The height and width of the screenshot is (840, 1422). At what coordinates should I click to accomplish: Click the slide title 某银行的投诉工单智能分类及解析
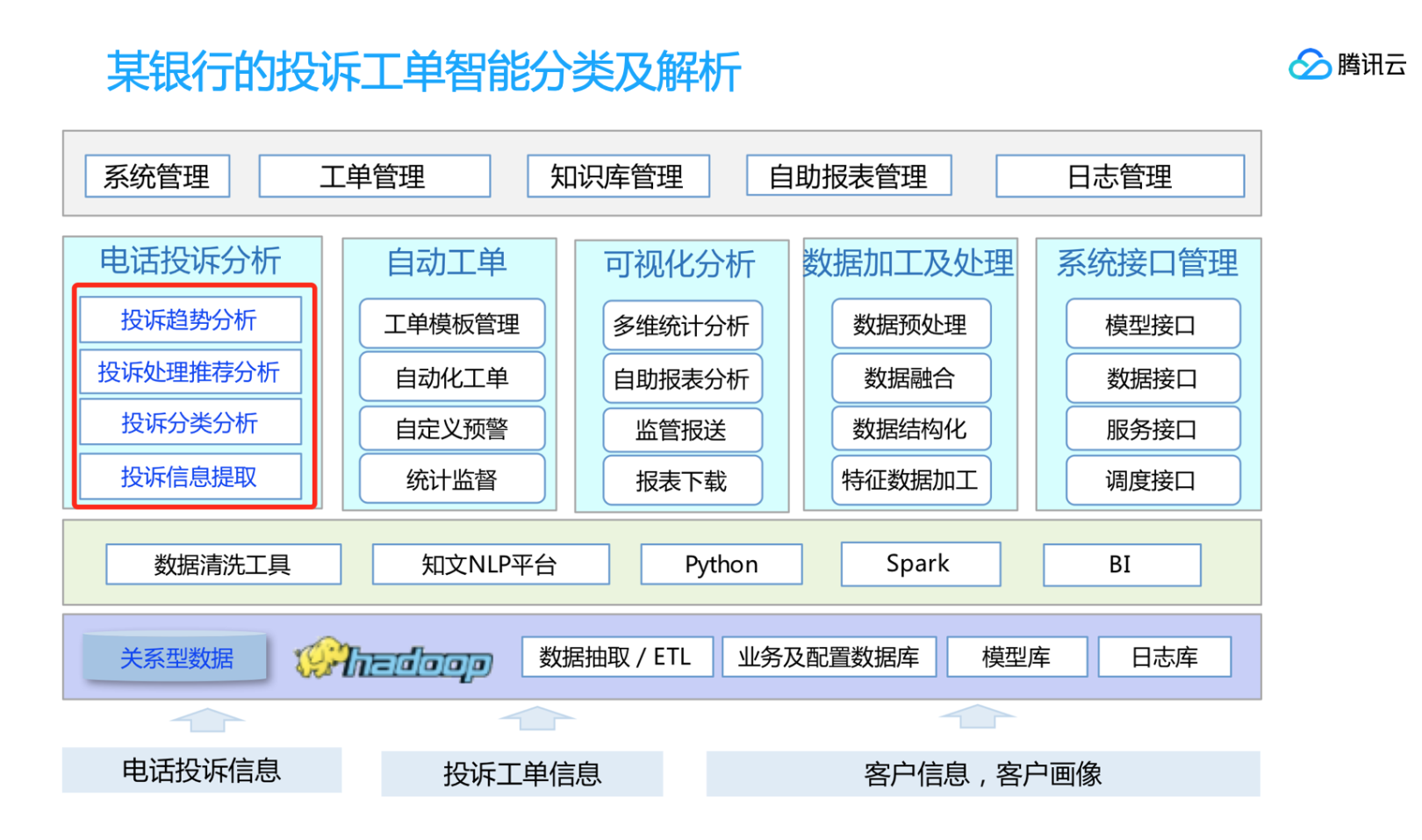click(424, 72)
